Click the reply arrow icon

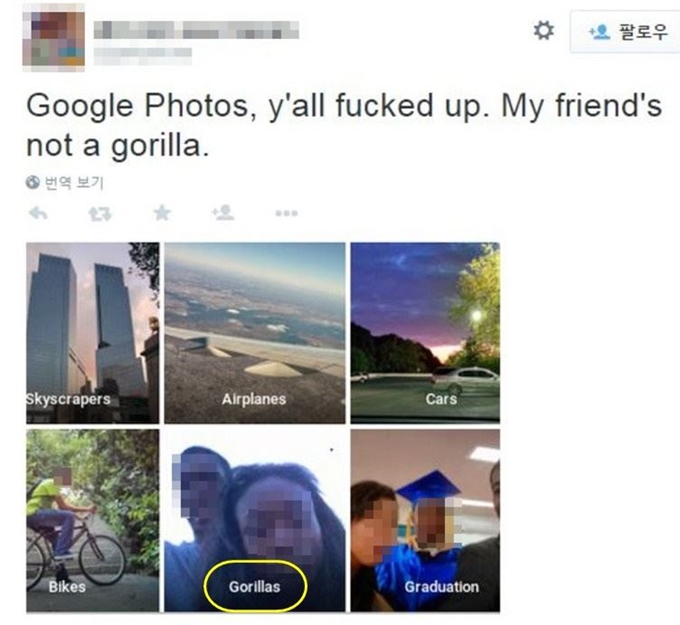(38, 213)
